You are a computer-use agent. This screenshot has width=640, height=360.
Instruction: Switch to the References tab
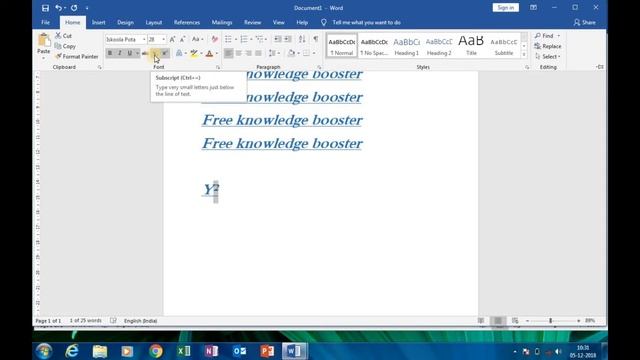pos(187,22)
